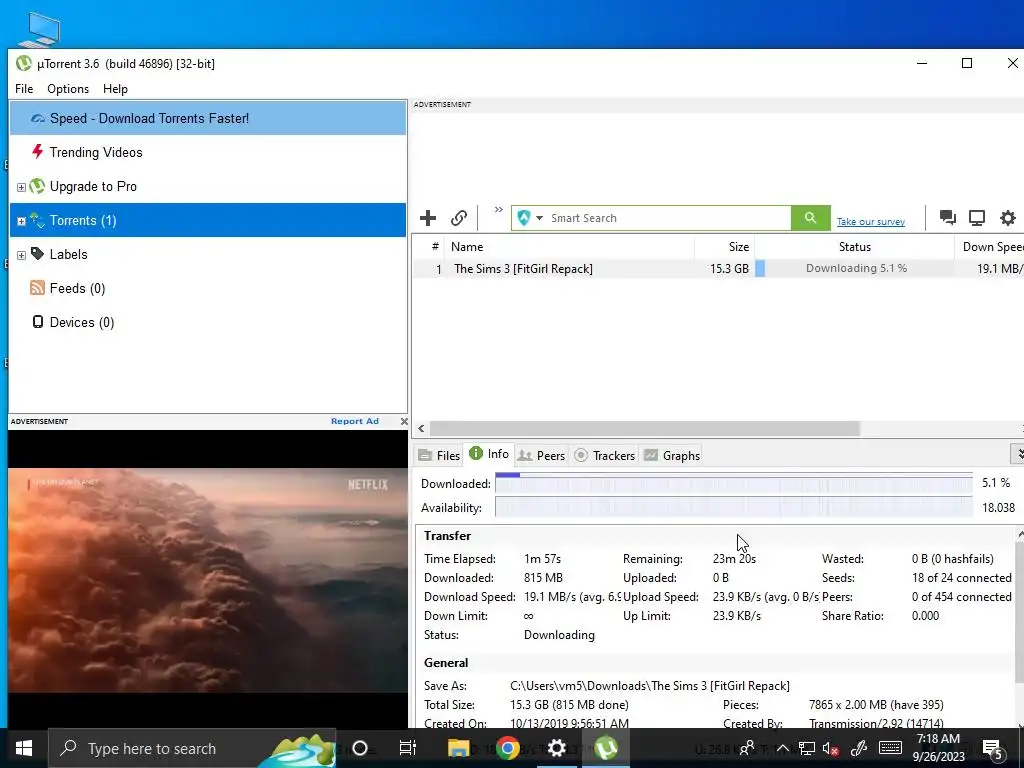Click the uTorrent taskbar icon
This screenshot has width=1024, height=768.
pos(605,748)
